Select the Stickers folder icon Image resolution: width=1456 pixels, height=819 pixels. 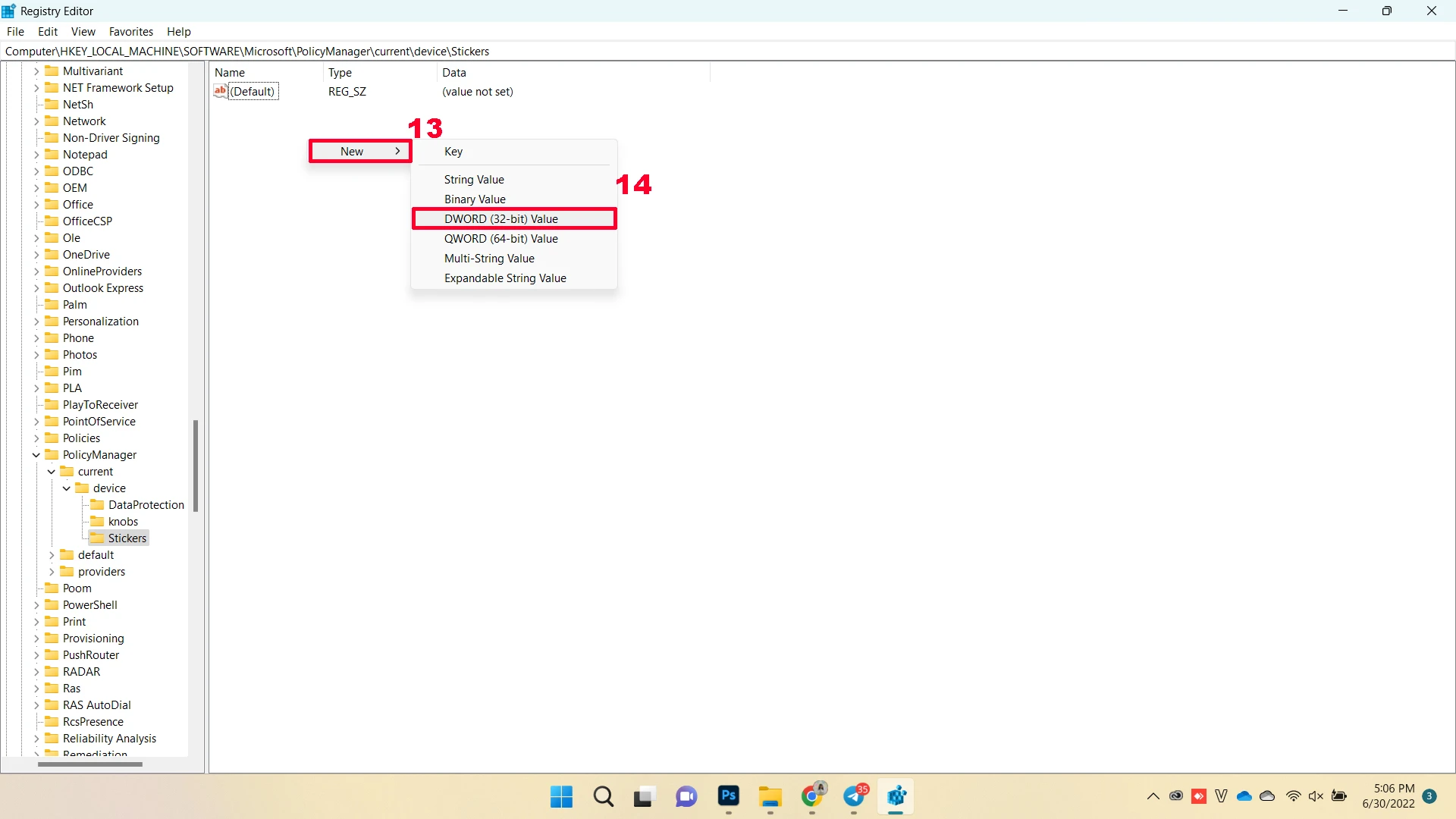click(x=97, y=538)
